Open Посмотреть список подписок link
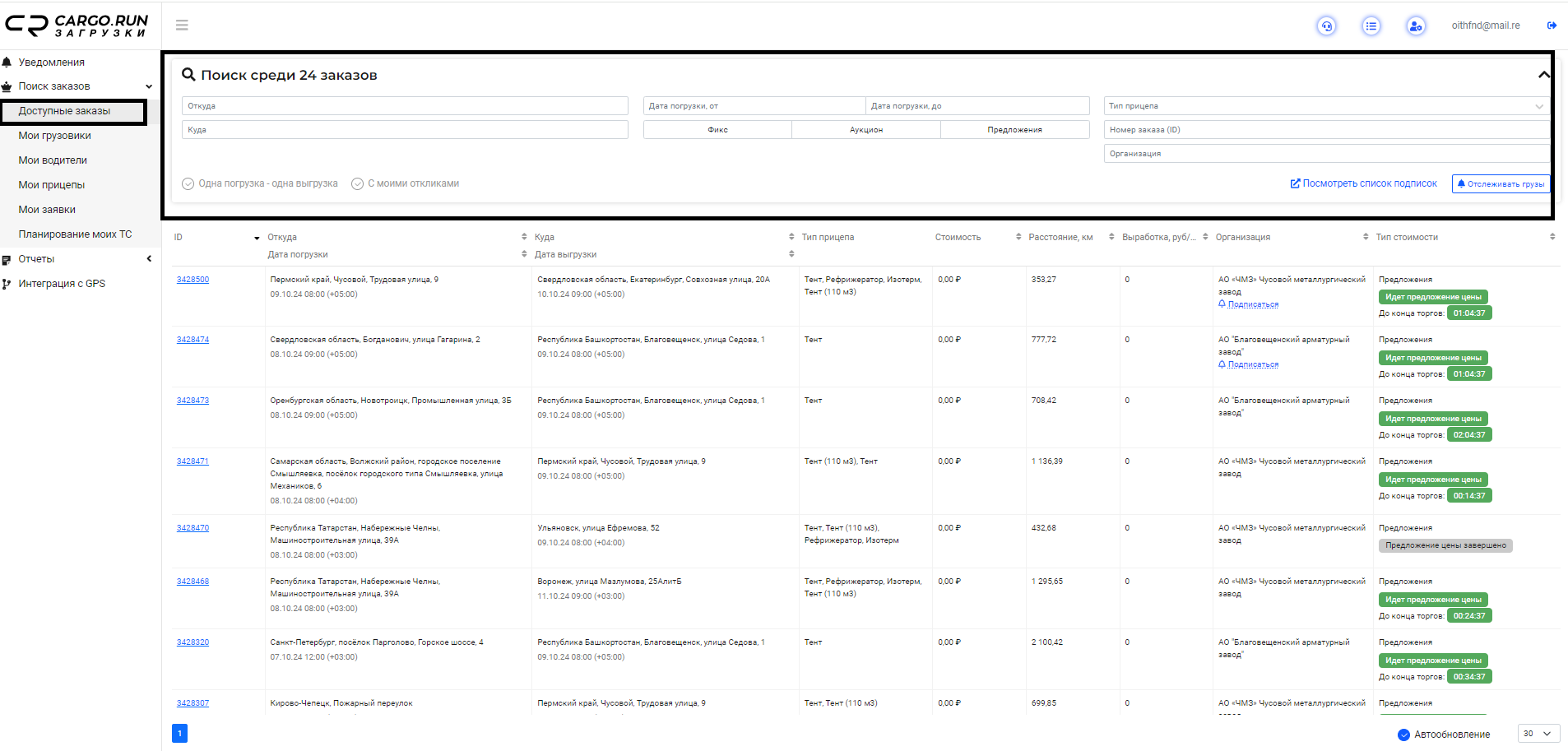1568x751 pixels. (x=1363, y=183)
